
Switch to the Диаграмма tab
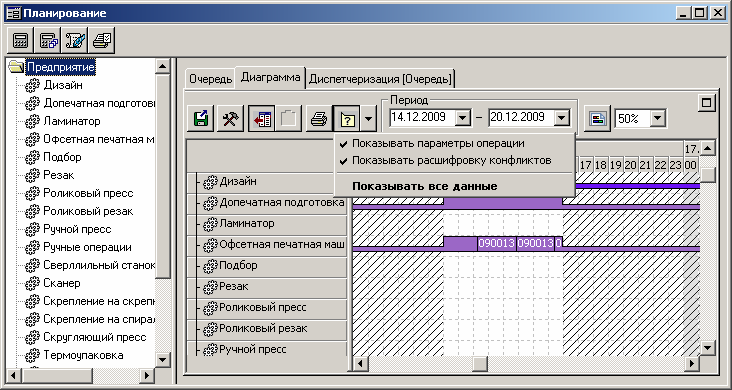(270, 77)
